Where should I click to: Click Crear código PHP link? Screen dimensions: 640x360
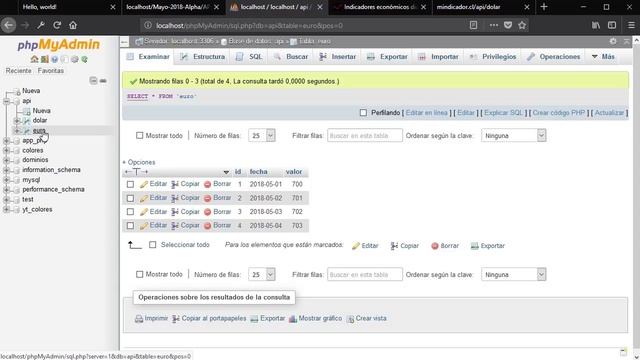tap(559, 113)
